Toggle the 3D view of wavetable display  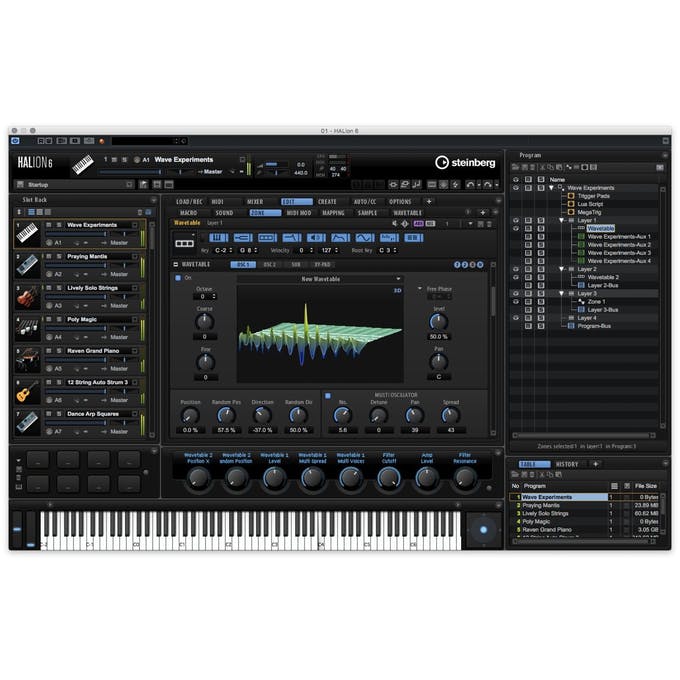pos(397,291)
